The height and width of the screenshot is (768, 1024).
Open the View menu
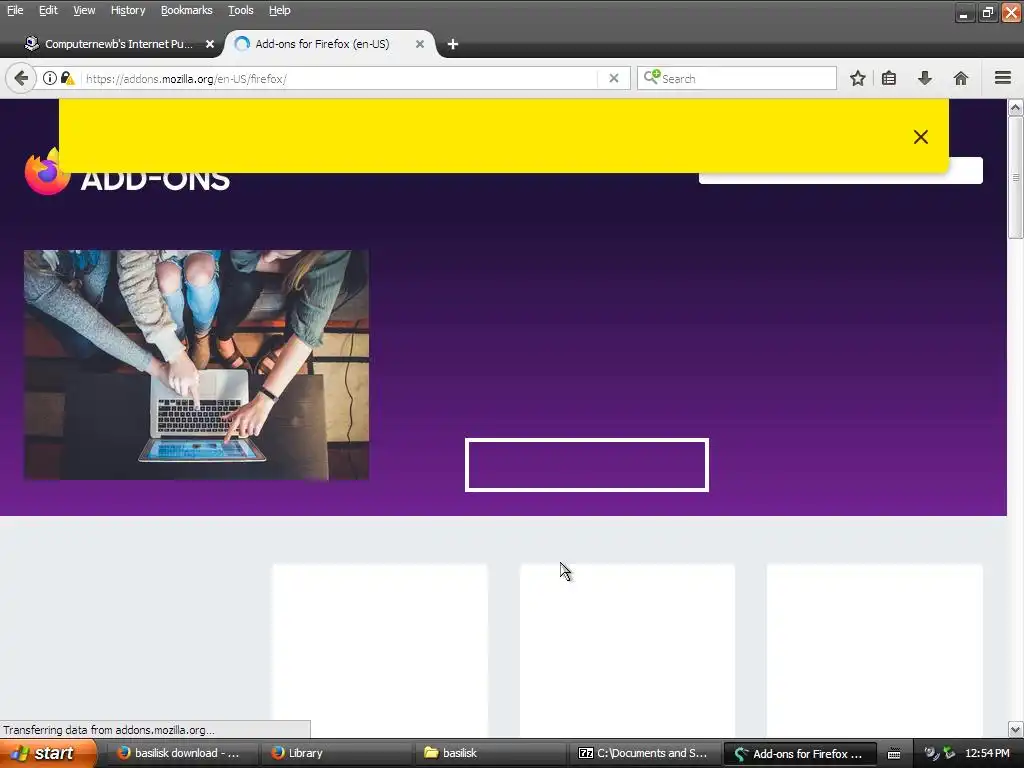(x=84, y=10)
